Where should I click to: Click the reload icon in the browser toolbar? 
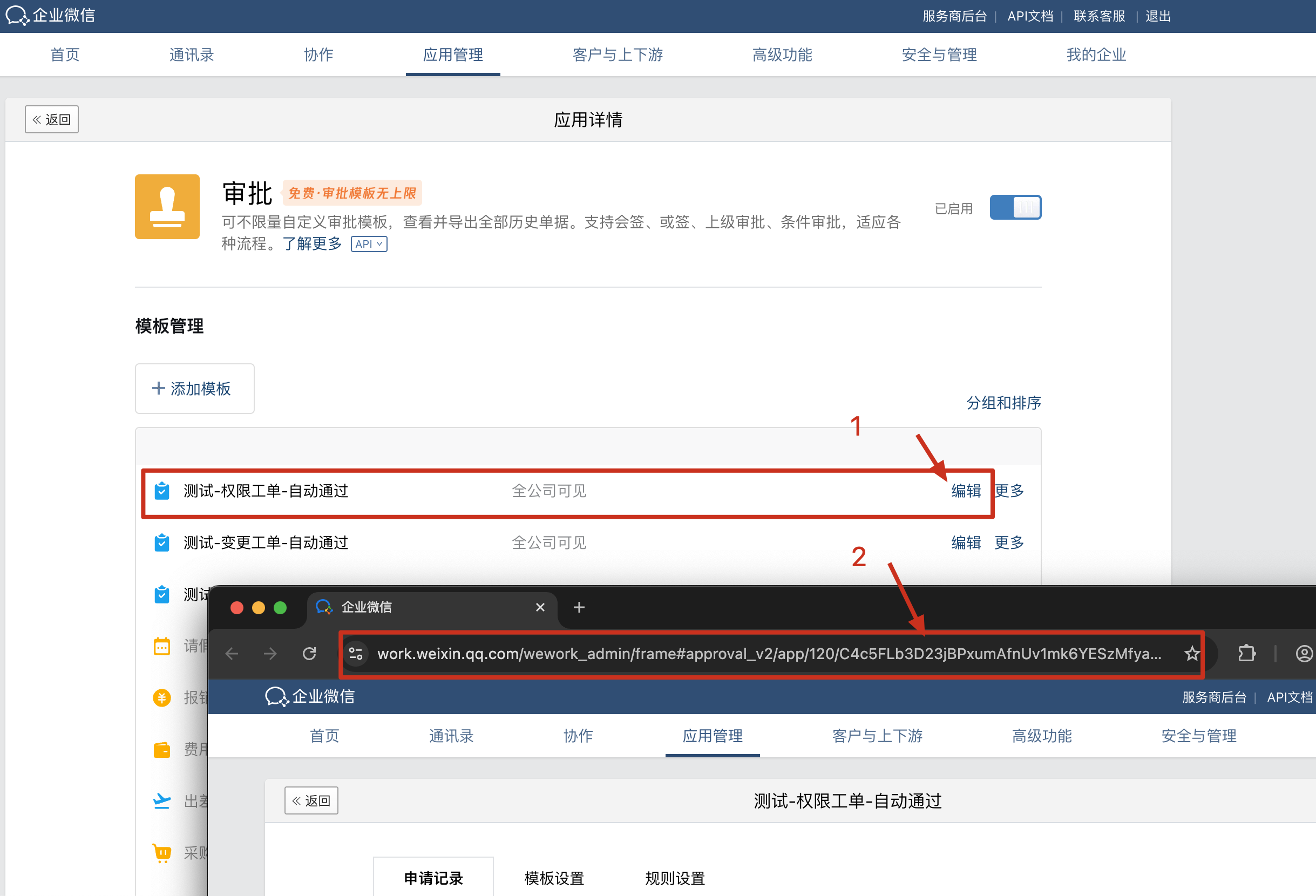tap(309, 654)
